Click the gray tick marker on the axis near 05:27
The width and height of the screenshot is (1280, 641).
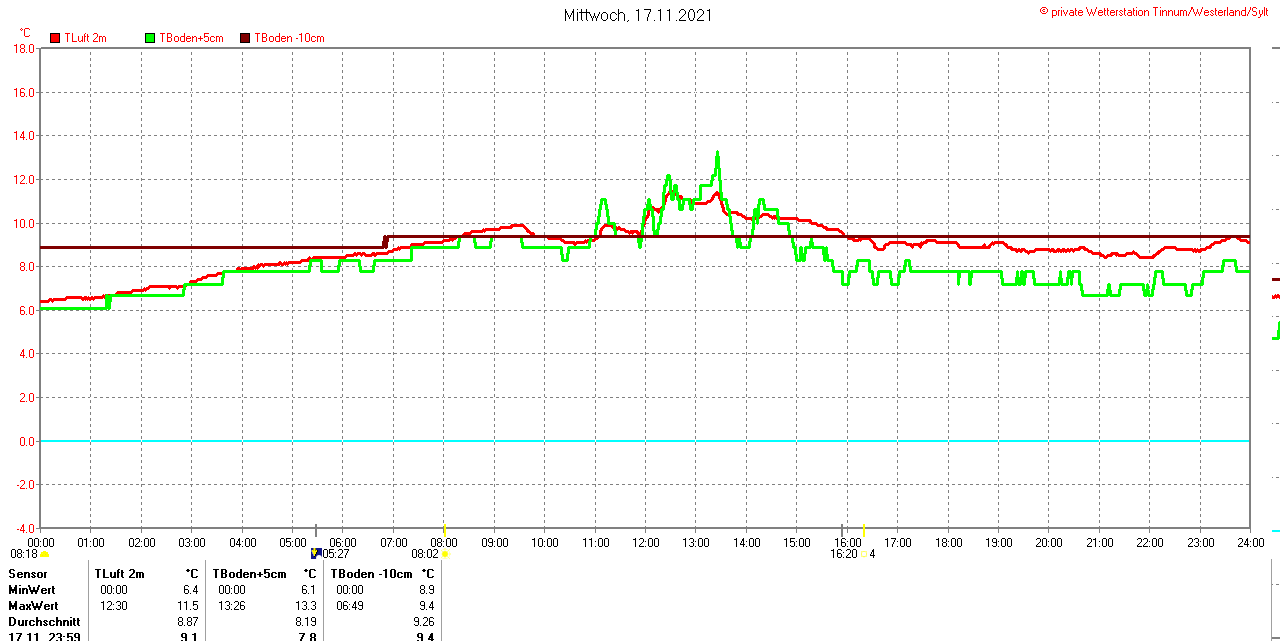click(317, 530)
